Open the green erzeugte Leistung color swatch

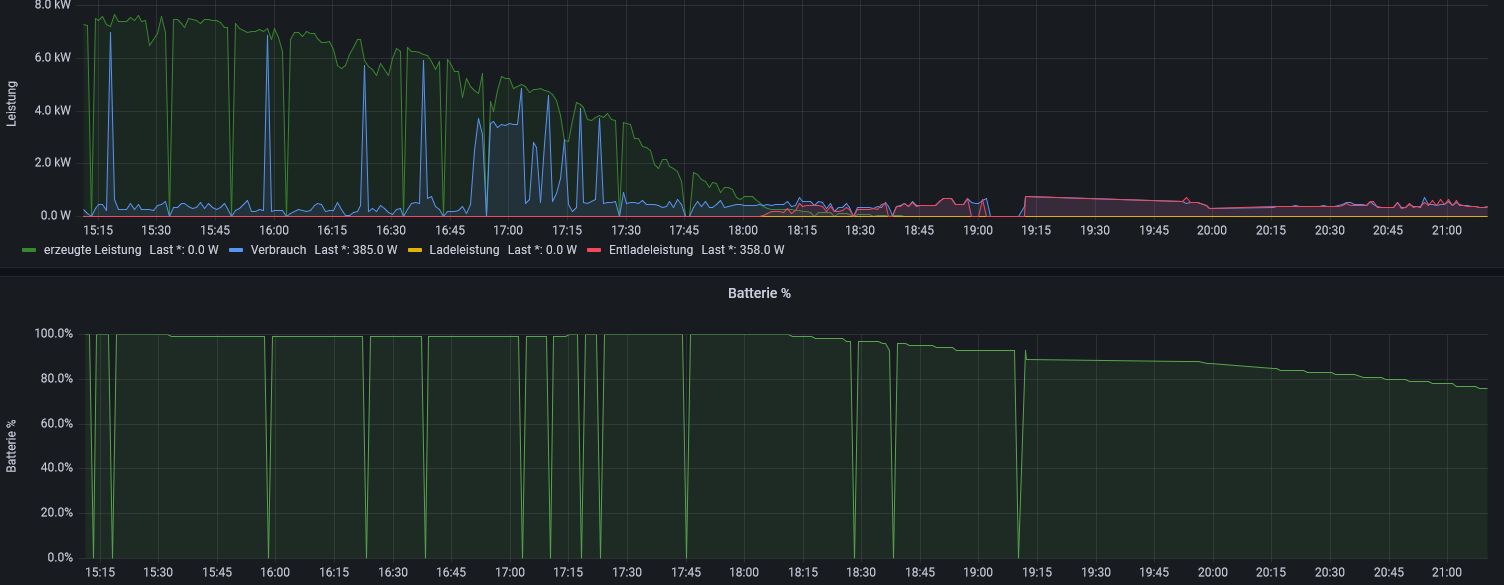(x=30, y=250)
